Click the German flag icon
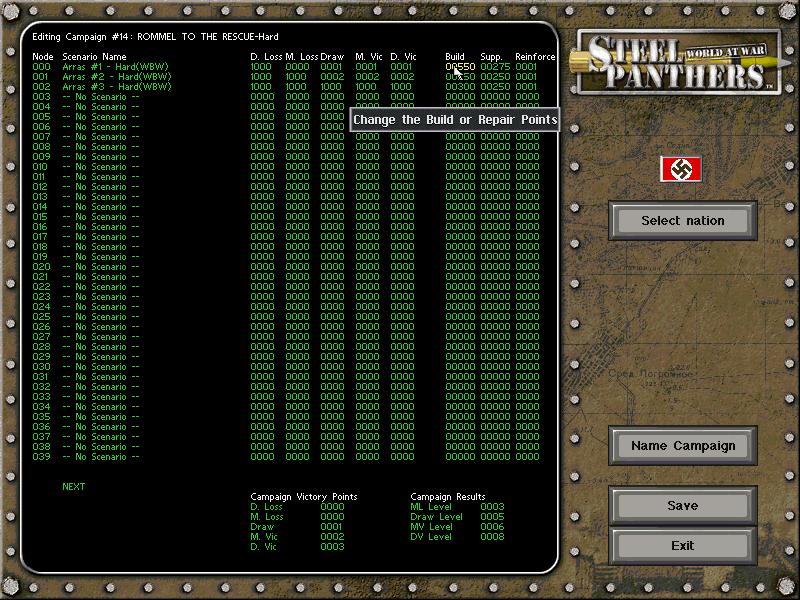This screenshot has height=600, width=800. (681, 169)
